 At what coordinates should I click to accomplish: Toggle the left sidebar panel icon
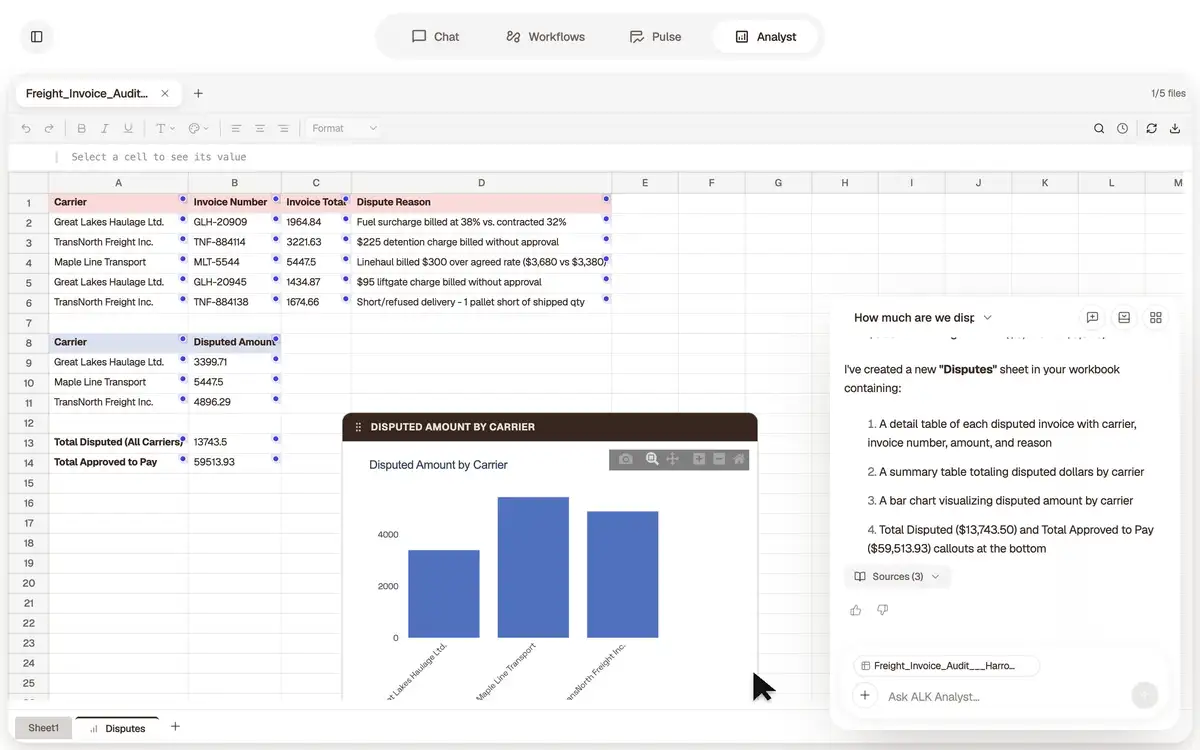pyautogui.click(x=37, y=37)
